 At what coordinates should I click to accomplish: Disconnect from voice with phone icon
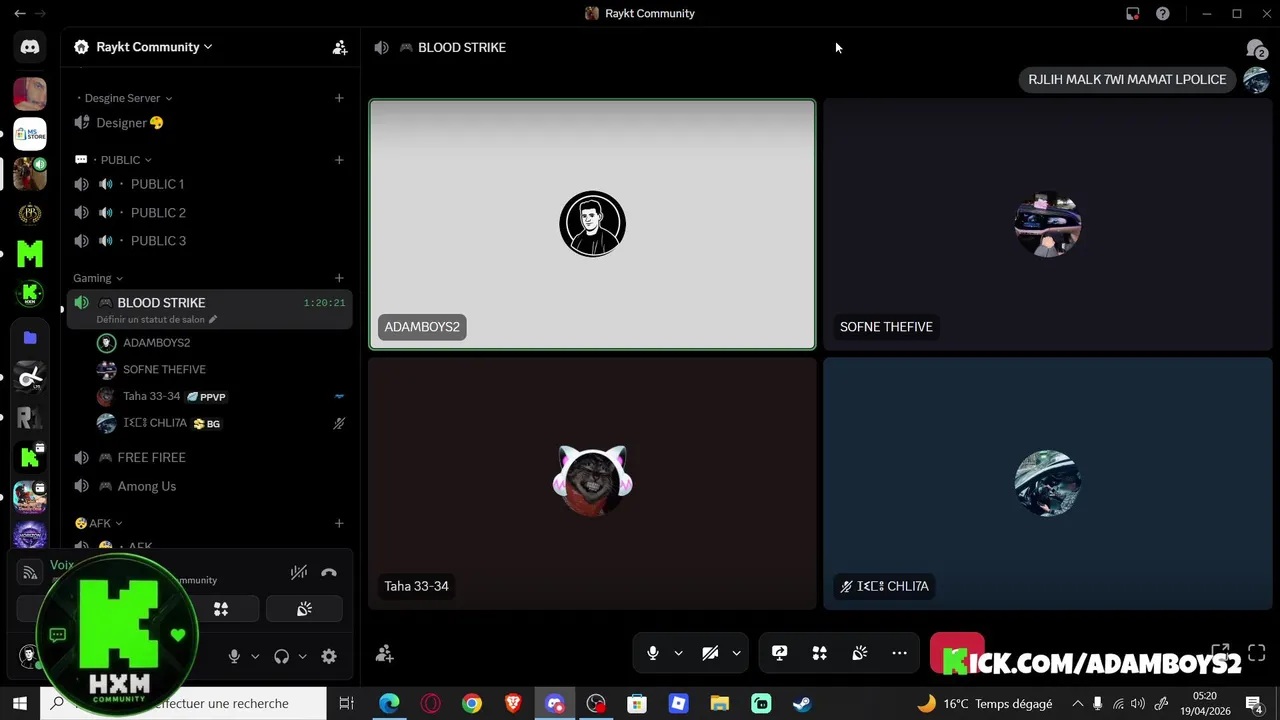(x=329, y=572)
